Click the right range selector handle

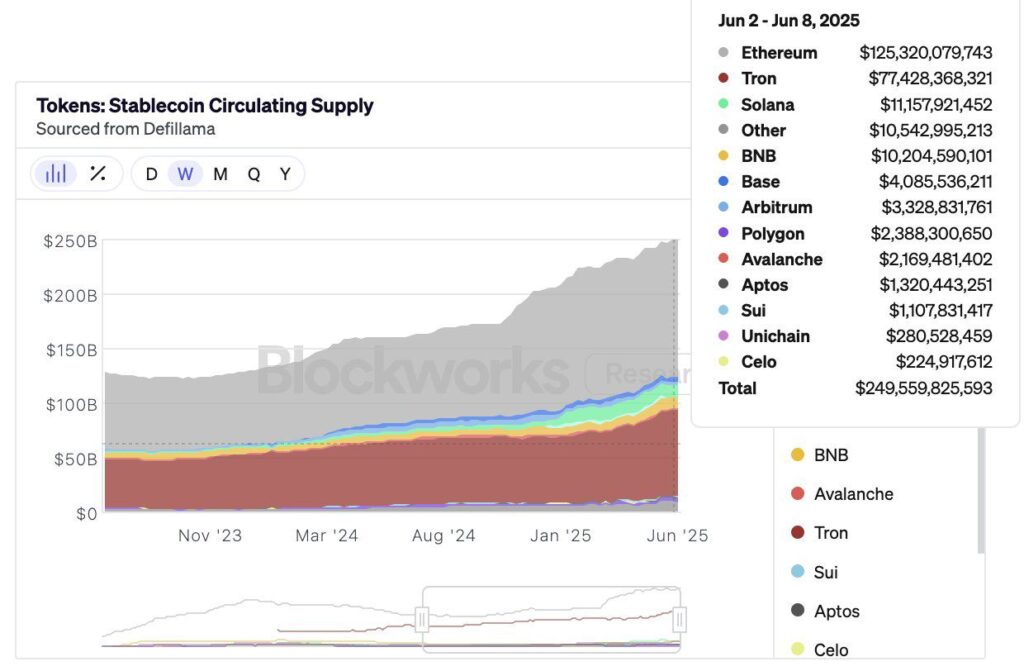tap(679, 620)
